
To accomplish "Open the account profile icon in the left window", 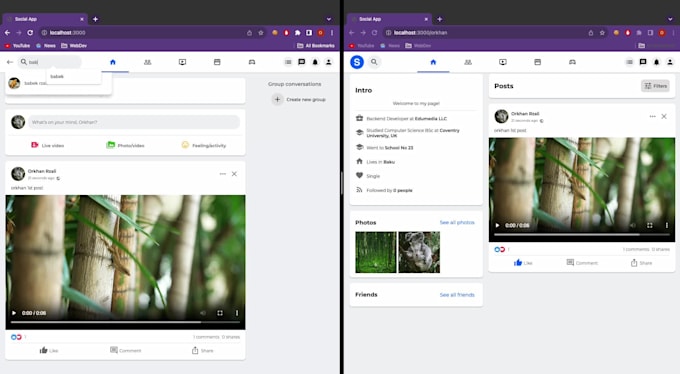I will 328,62.
